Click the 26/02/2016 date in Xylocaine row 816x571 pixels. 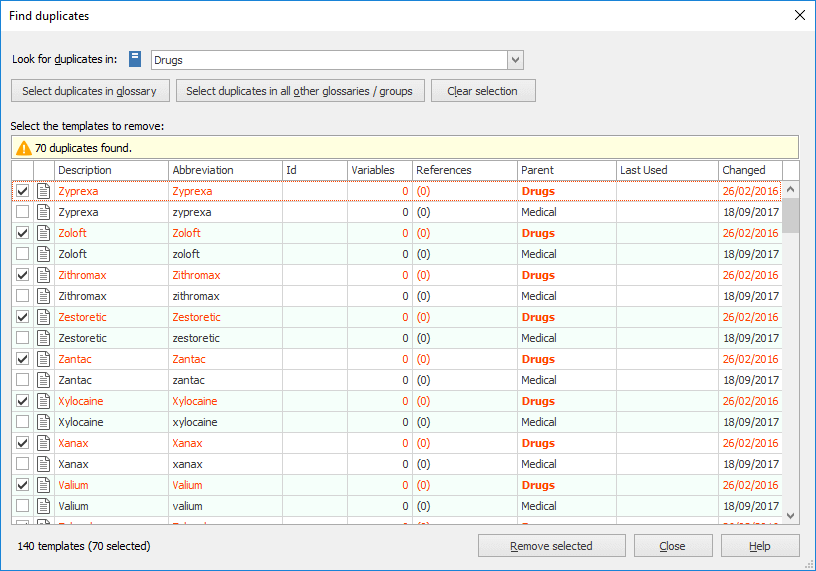coord(750,401)
